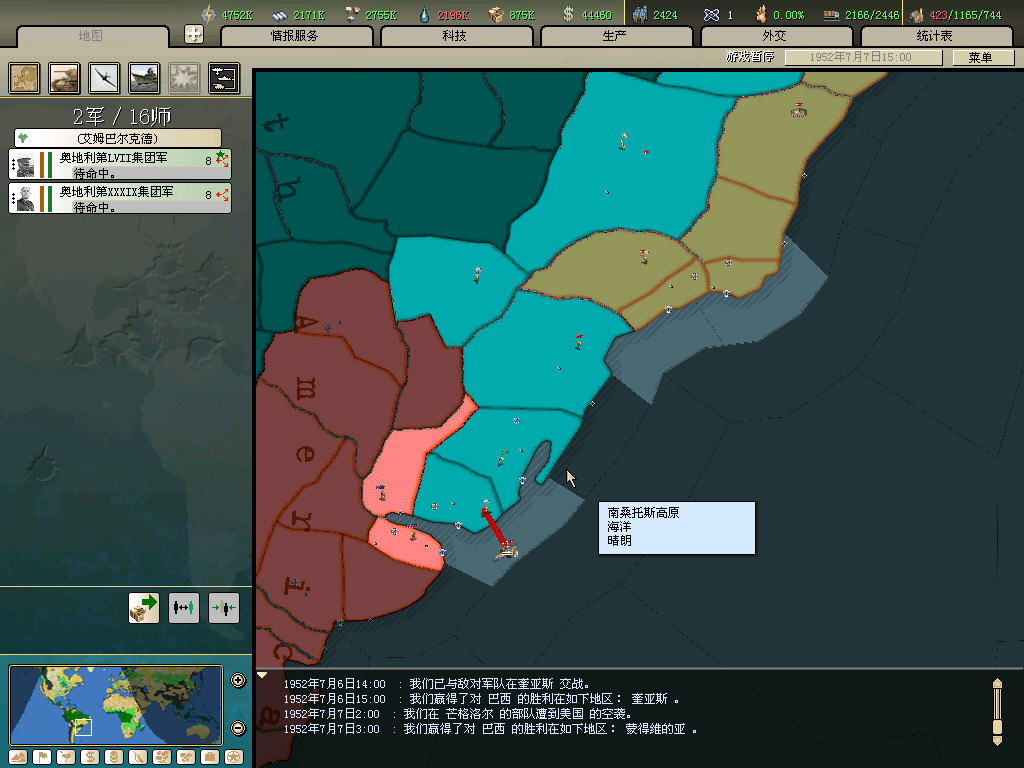The image size is (1024, 768).
Task: Click the commander portrait of 奥地利第XXXIX集团军
Action: point(25,199)
